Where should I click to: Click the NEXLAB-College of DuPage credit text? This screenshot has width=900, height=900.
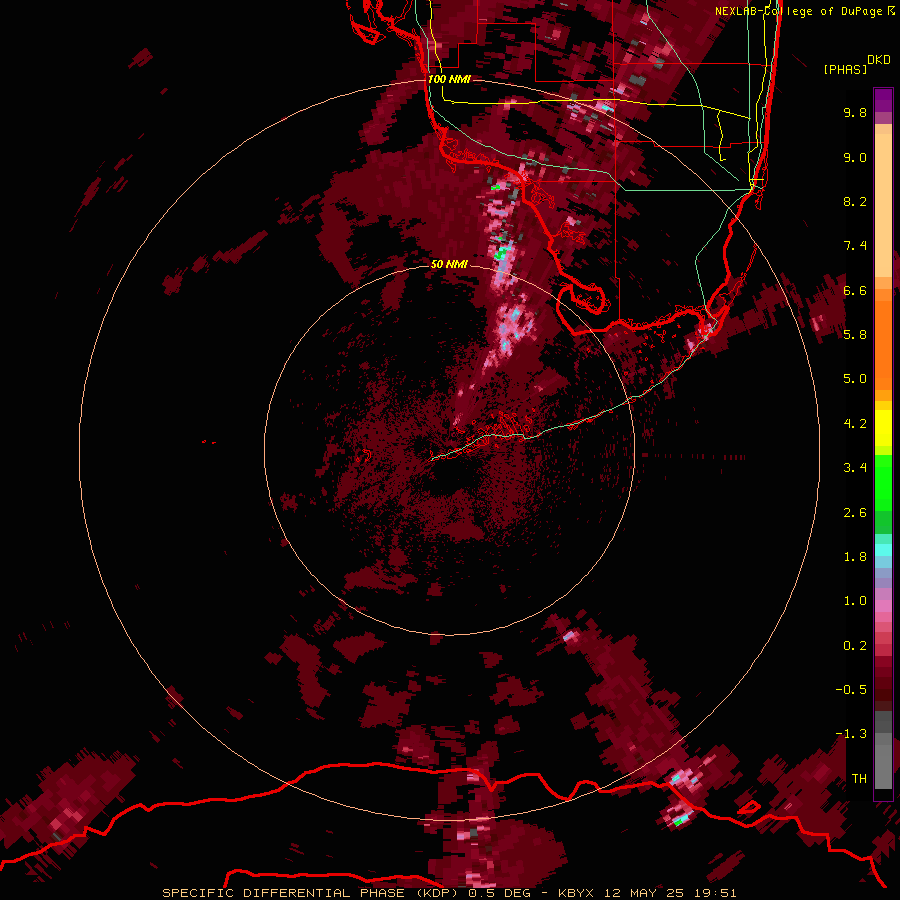[798, 11]
